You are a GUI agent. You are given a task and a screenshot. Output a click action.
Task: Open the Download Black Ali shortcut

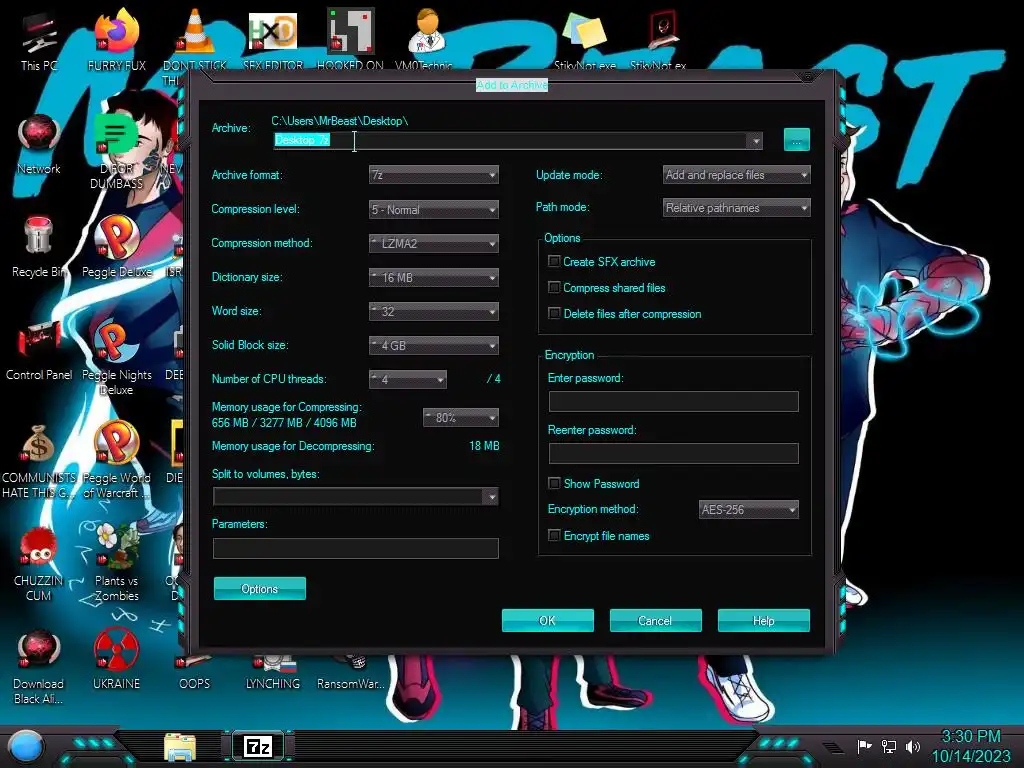coord(39,667)
